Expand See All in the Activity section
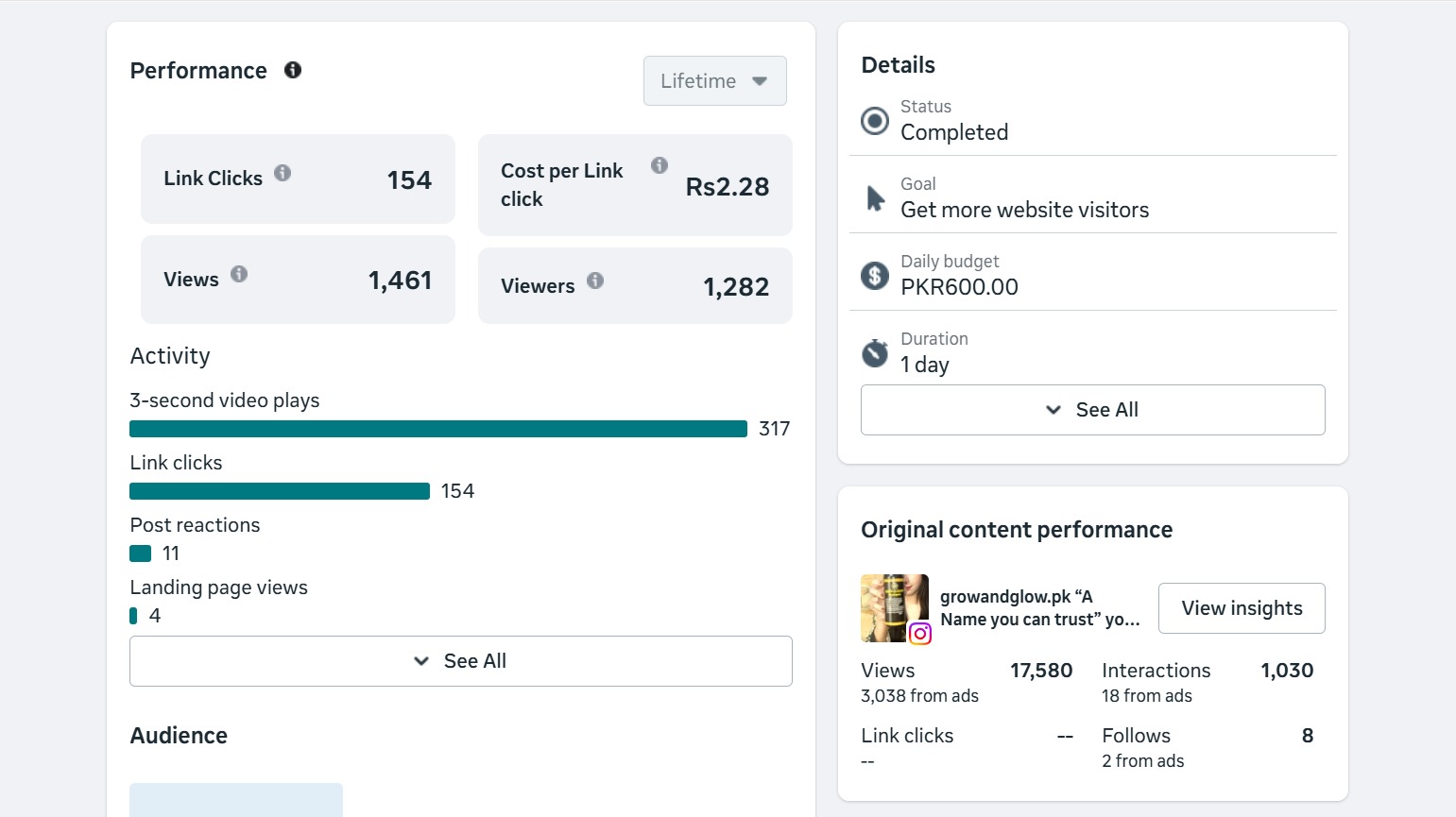 pyautogui.click(x=460, y=661)
